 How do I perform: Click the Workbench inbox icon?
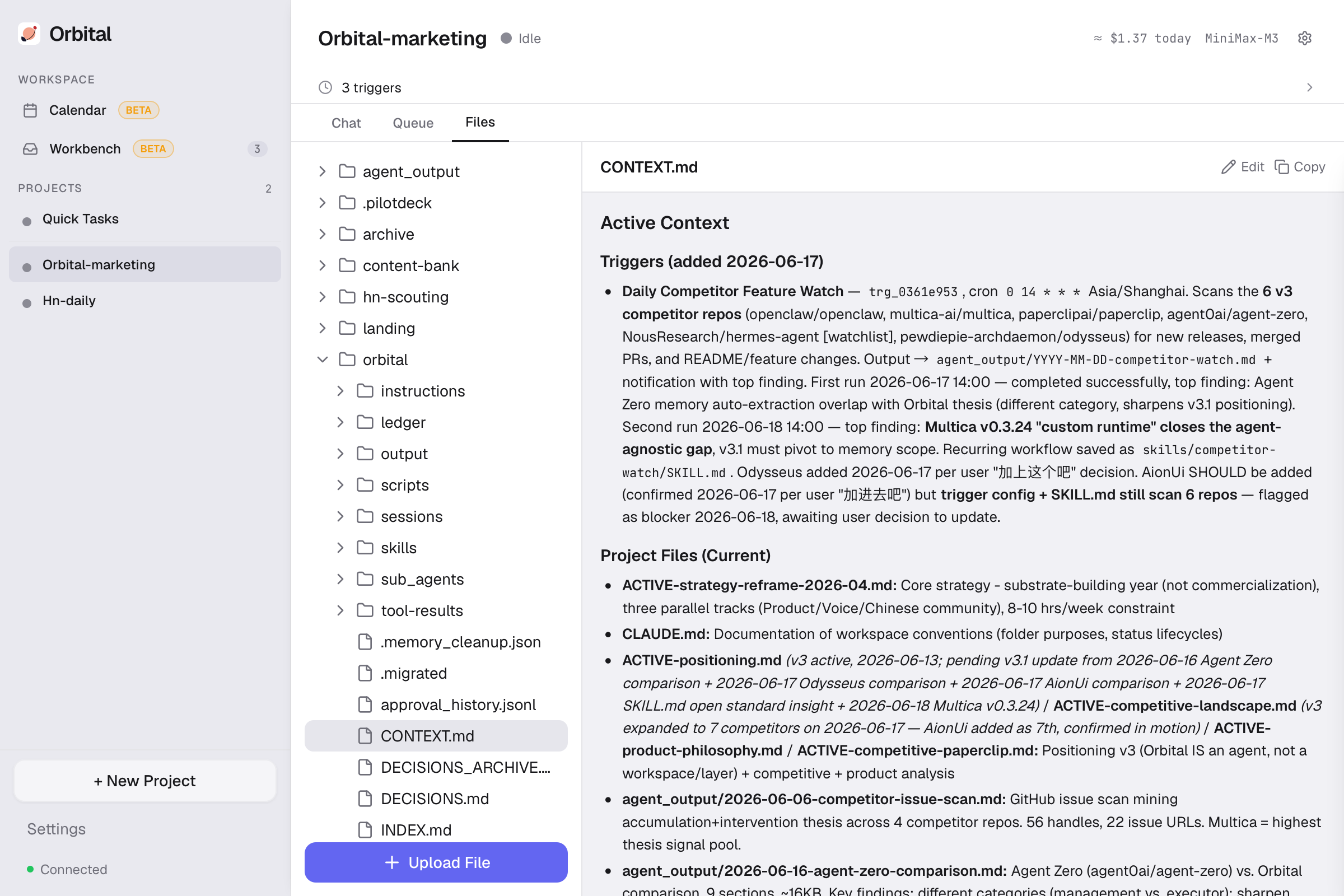pyautogui.click(x=30, y=149)
